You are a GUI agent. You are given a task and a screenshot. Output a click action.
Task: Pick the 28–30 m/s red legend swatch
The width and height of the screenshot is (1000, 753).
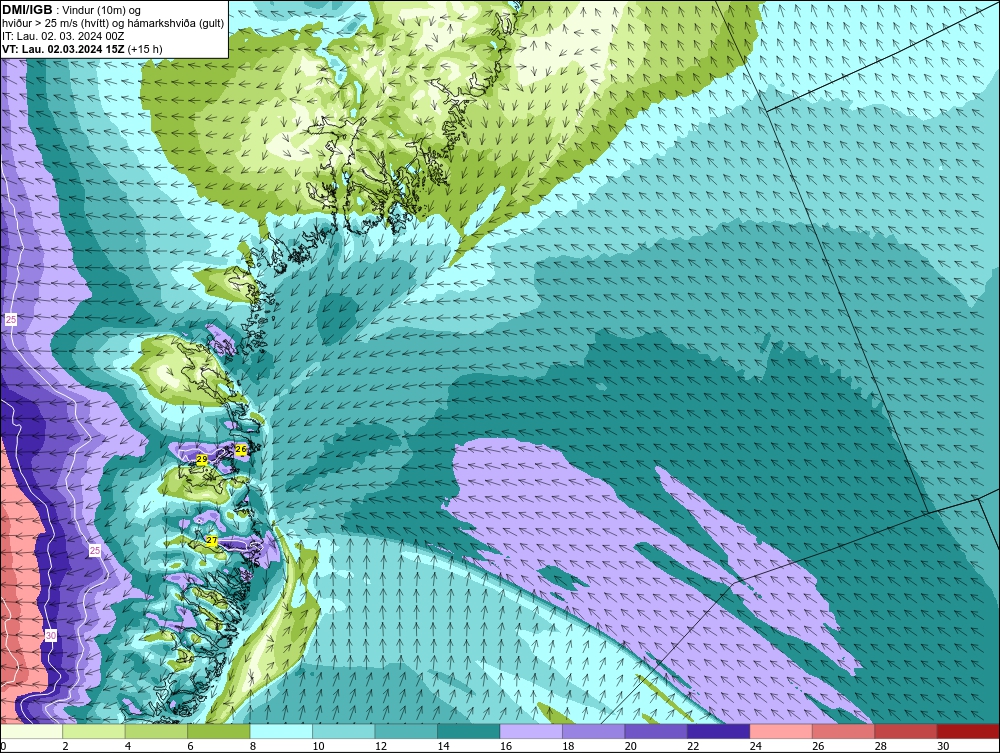pos(906,731)
